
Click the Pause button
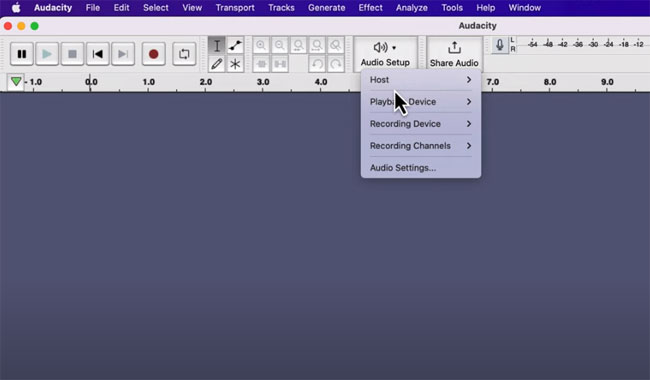[22, 54]
